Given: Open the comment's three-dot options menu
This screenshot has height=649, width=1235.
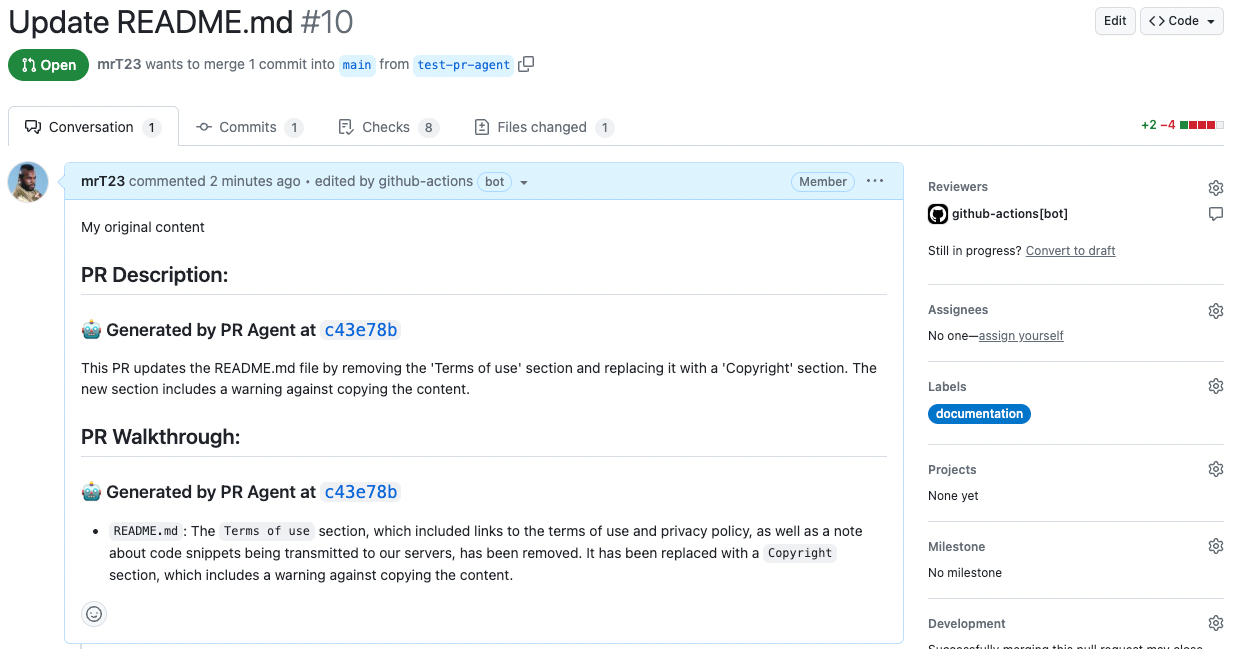Looking at the screenshot, I should point(875,181).
